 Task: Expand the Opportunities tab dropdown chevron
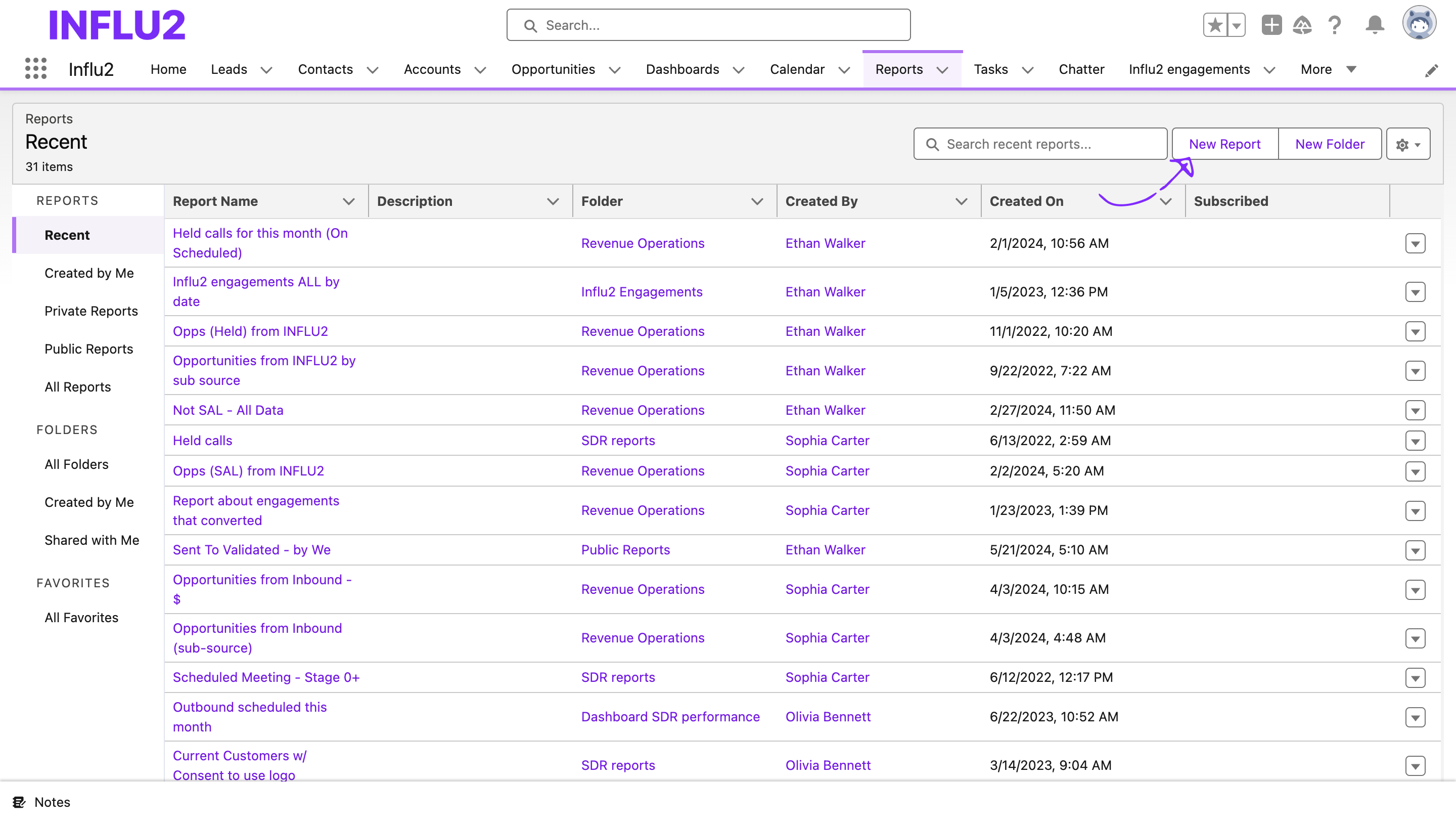tap(614, 70)
